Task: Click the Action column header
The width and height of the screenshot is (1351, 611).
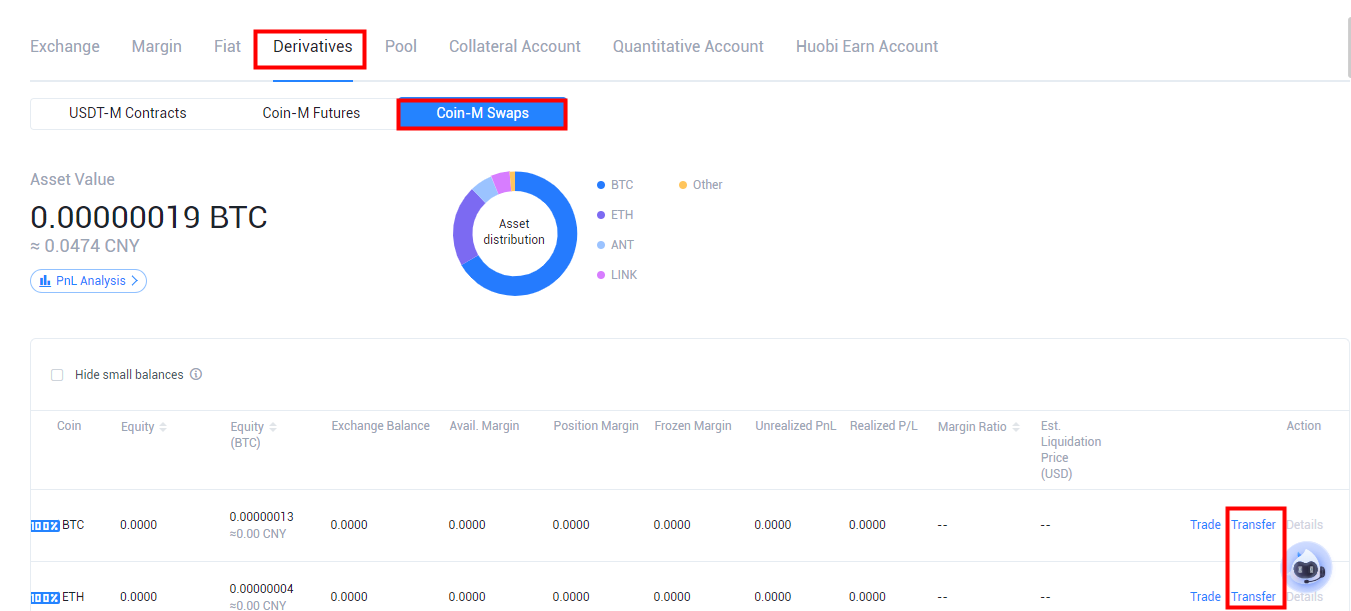Action: coord(1304,426)
